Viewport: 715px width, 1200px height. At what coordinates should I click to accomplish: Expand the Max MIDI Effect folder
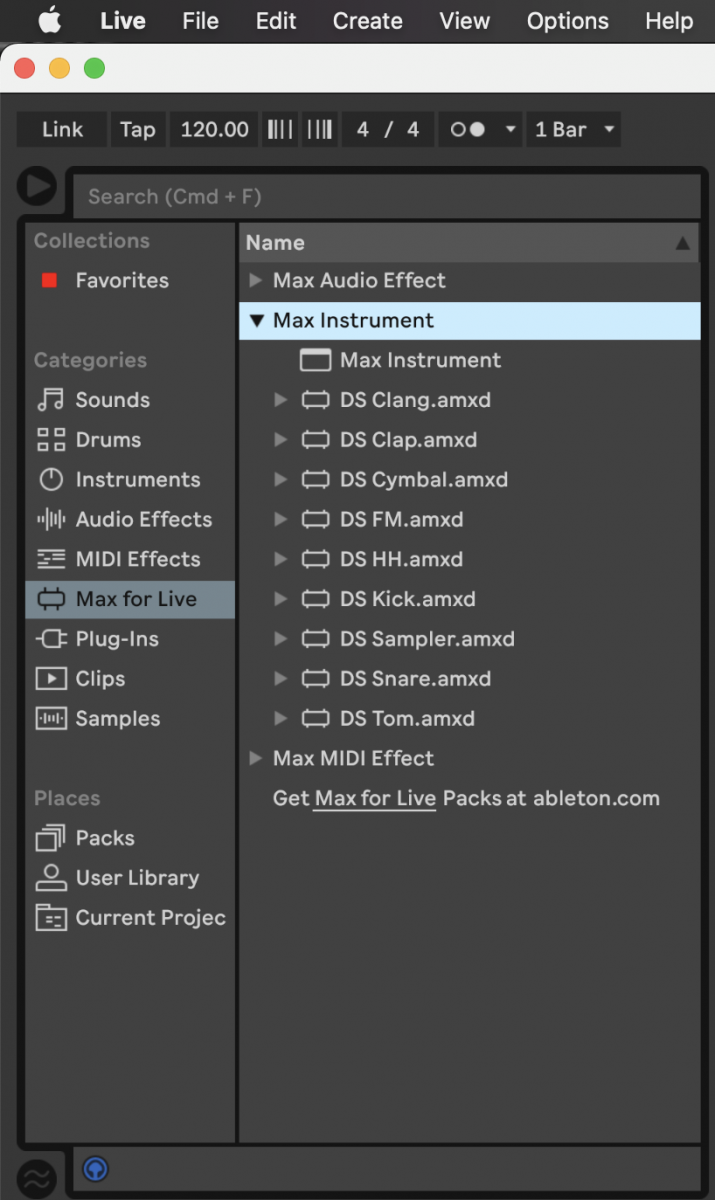click(x=256, y=759)
